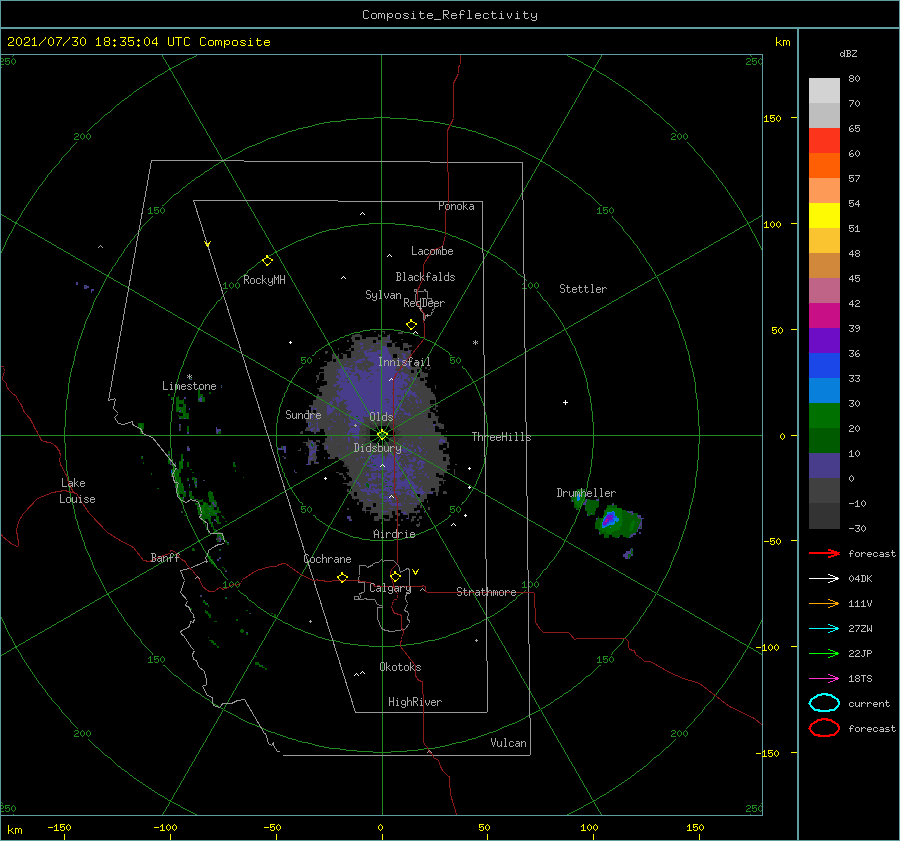Click the dBZ legend heading
Screen dimensions: 900x841
[x=848, y=53]
